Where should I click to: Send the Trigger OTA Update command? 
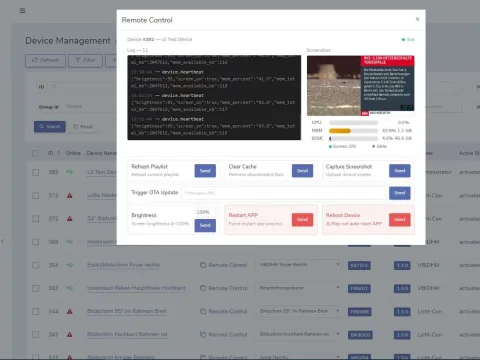pyautogui.click(x=400, y=193)
